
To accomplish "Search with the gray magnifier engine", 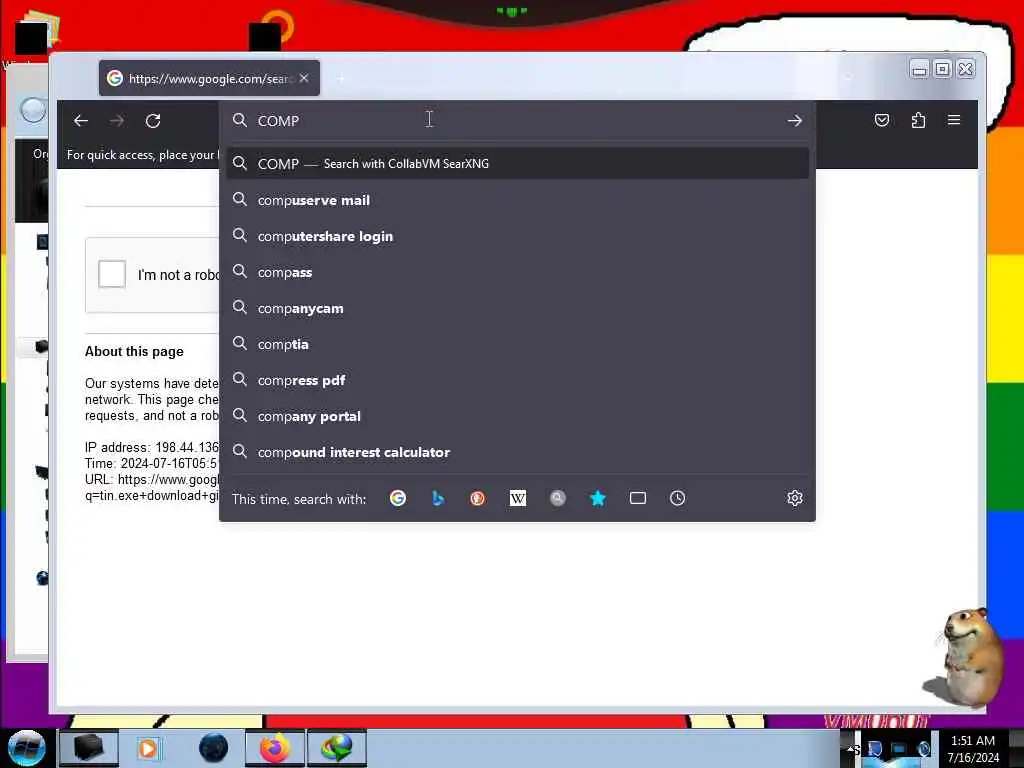I will coord(557,498).
